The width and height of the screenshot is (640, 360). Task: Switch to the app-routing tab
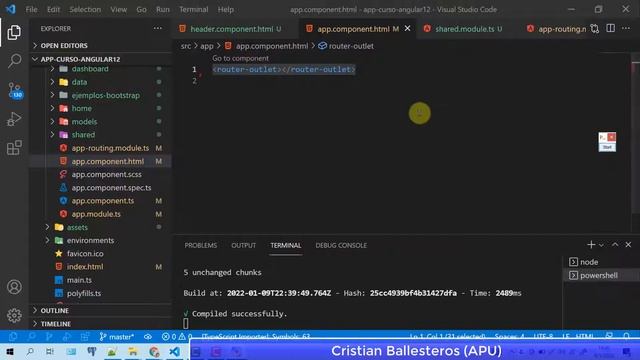[556, 29]
